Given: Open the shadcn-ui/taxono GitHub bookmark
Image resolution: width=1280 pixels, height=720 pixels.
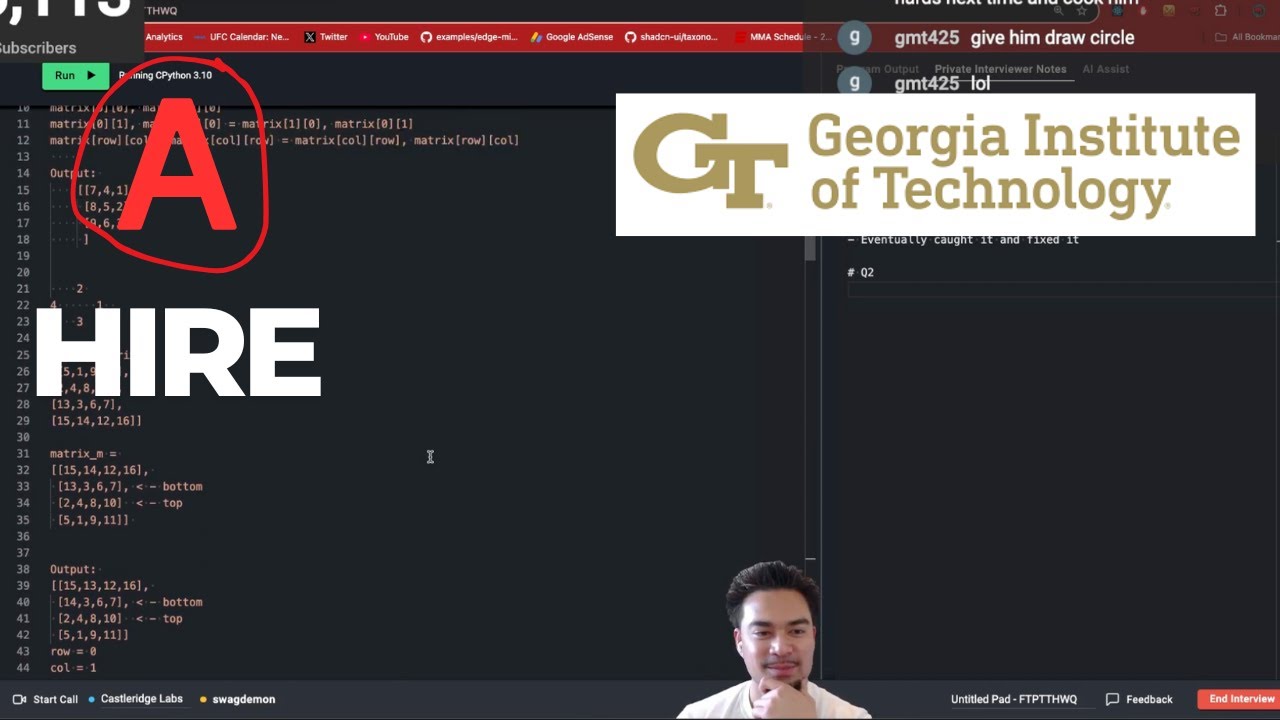Looking at the screenshot, I should (671, 37).
